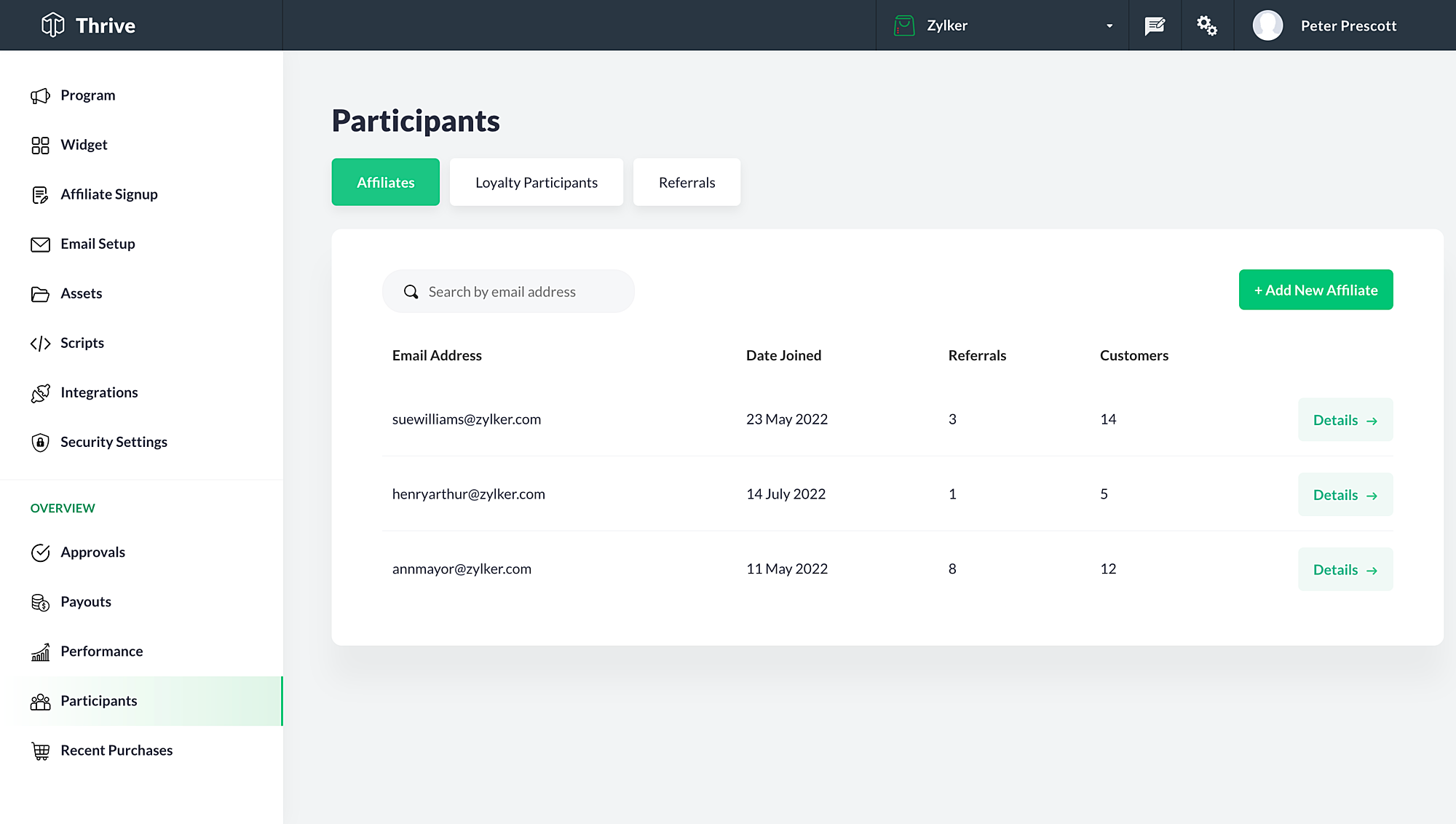Click the settings gears icon
Screen dimensions: 1456x824
pyautogui.click(x=1207, y=25)
